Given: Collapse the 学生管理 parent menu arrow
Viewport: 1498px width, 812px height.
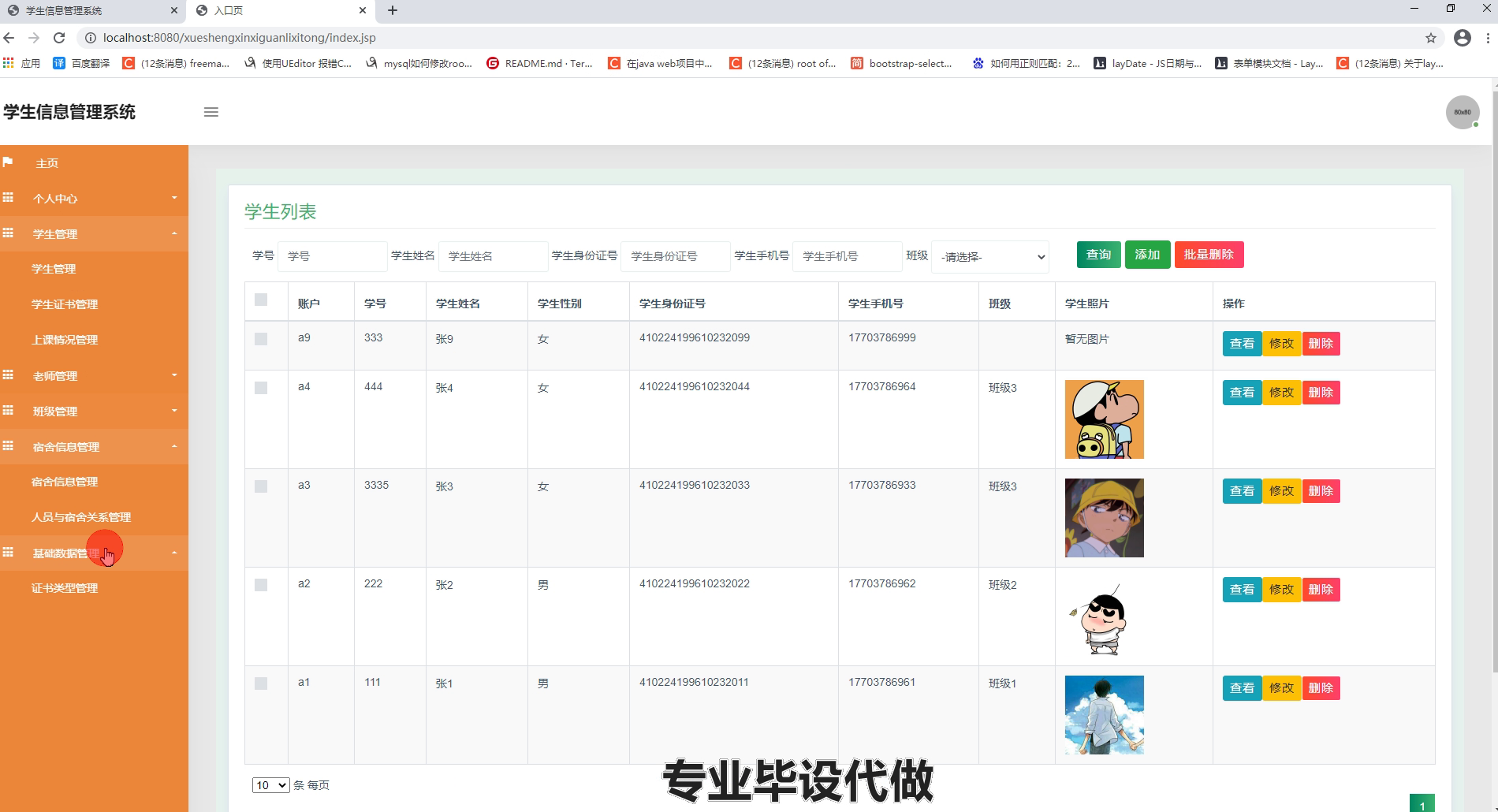Looking at the screenshot, I should point(174,233).
